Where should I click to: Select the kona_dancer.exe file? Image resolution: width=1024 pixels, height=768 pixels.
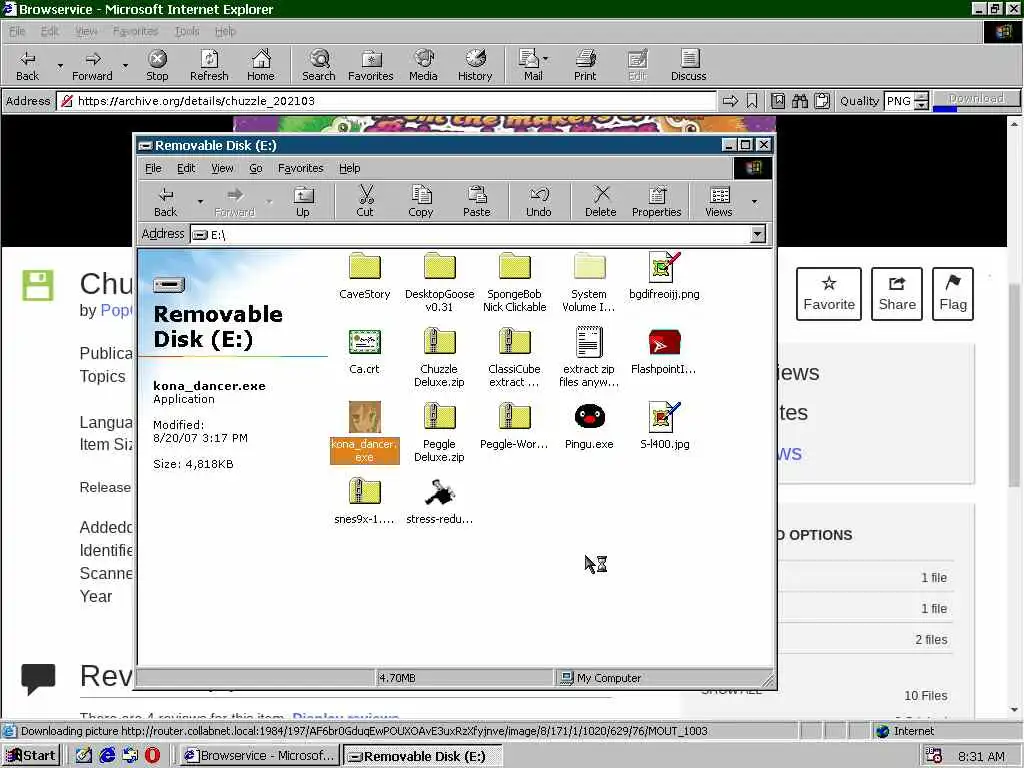tap(364, 432)
